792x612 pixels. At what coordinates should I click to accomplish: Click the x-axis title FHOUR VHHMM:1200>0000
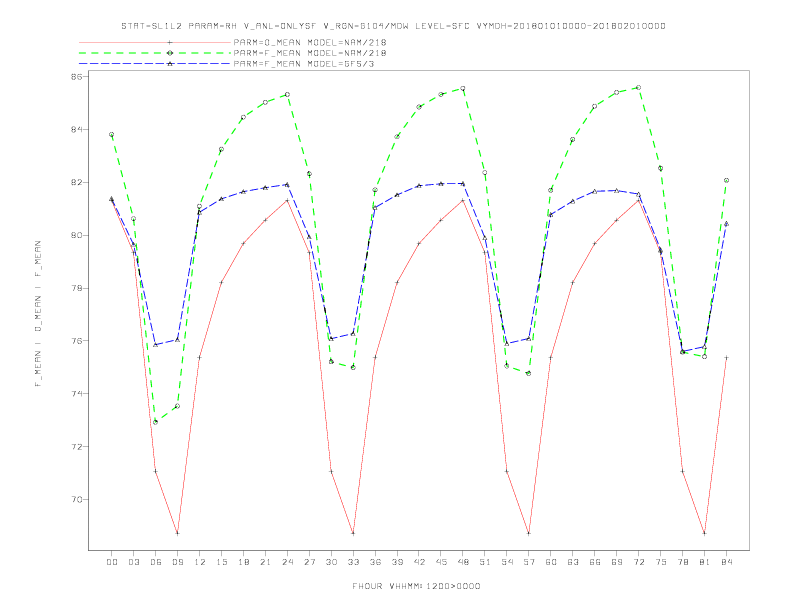(x=416, y=586)
